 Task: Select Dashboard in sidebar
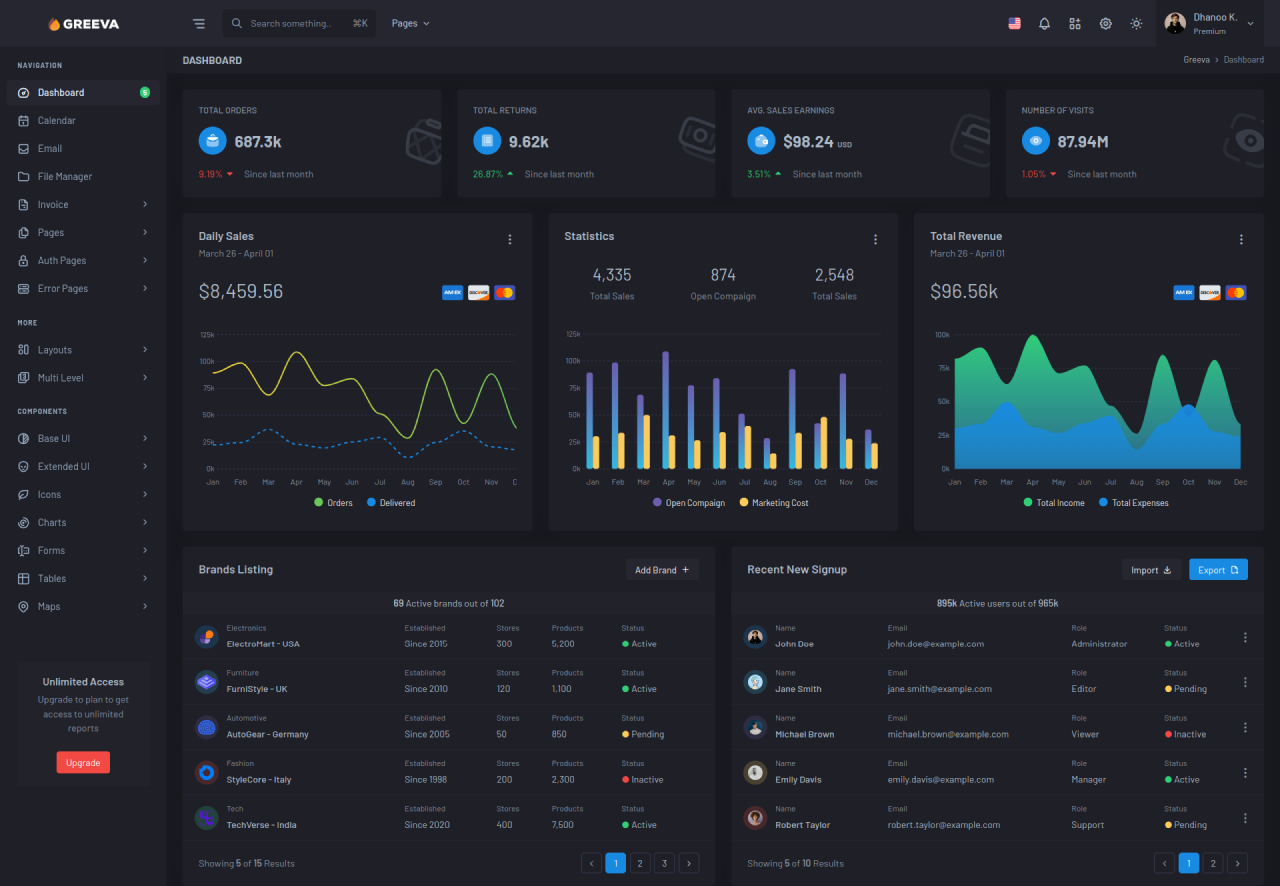click(x=83, y=92)
